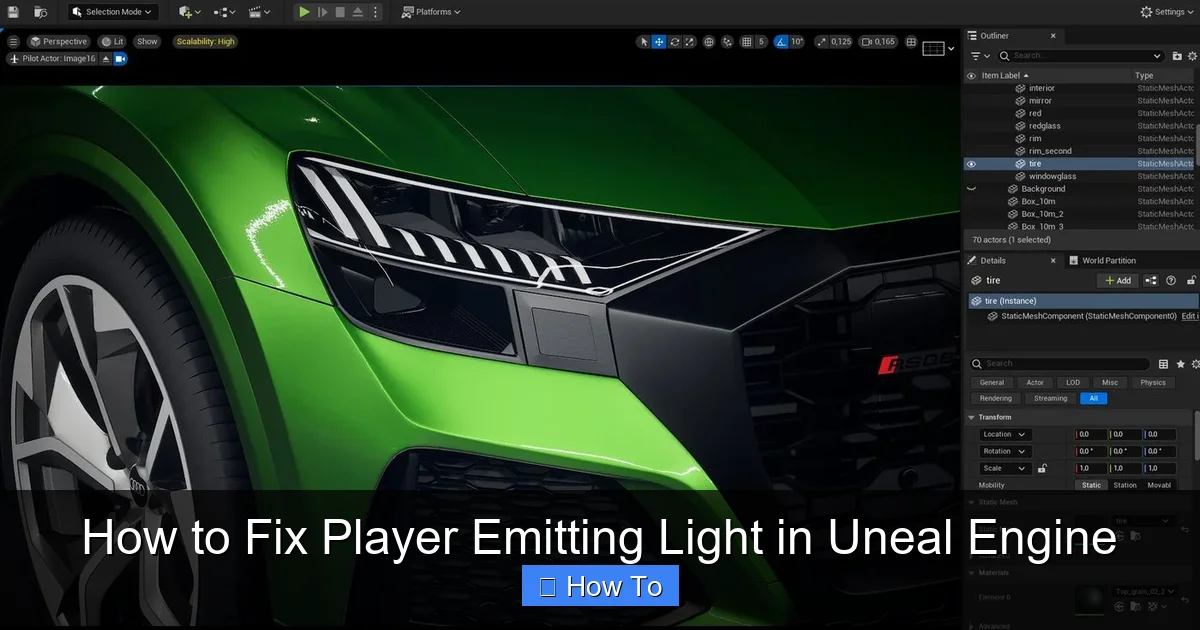This screenshot has width=1200, height=630.
Task: Save the current level
Action: (12, 11)
